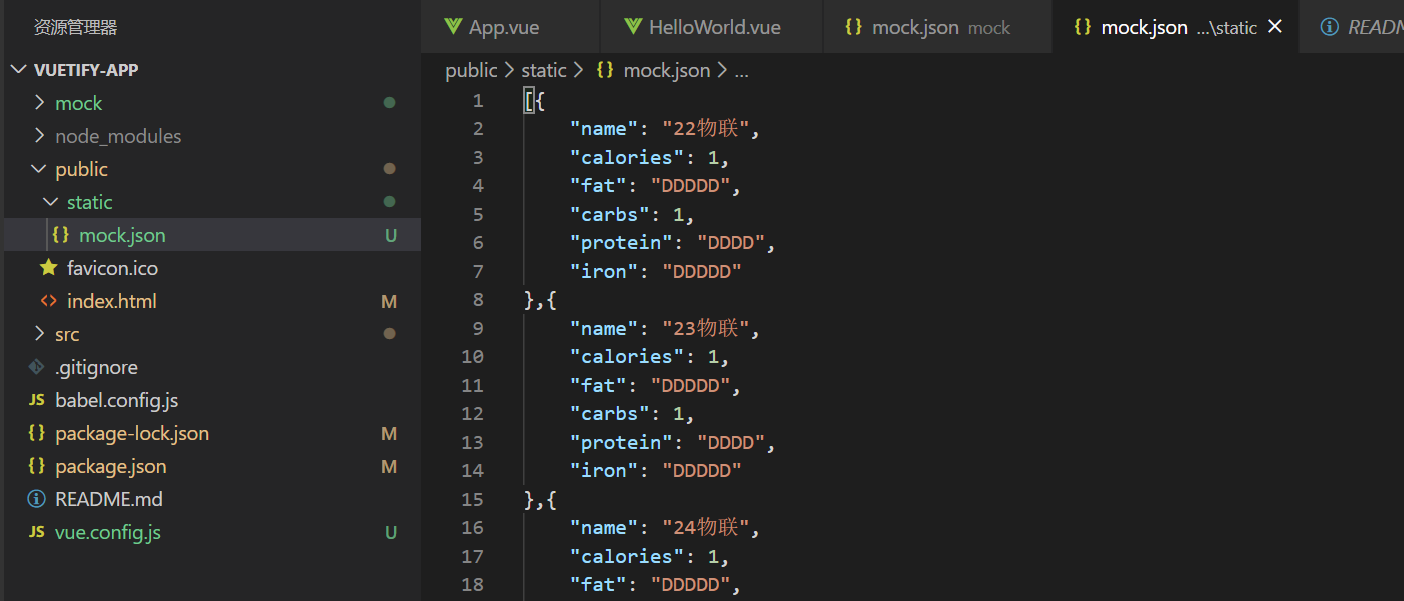Open the mock.json tab from mock folder
1404x601 pixels.
click(937, 27)
